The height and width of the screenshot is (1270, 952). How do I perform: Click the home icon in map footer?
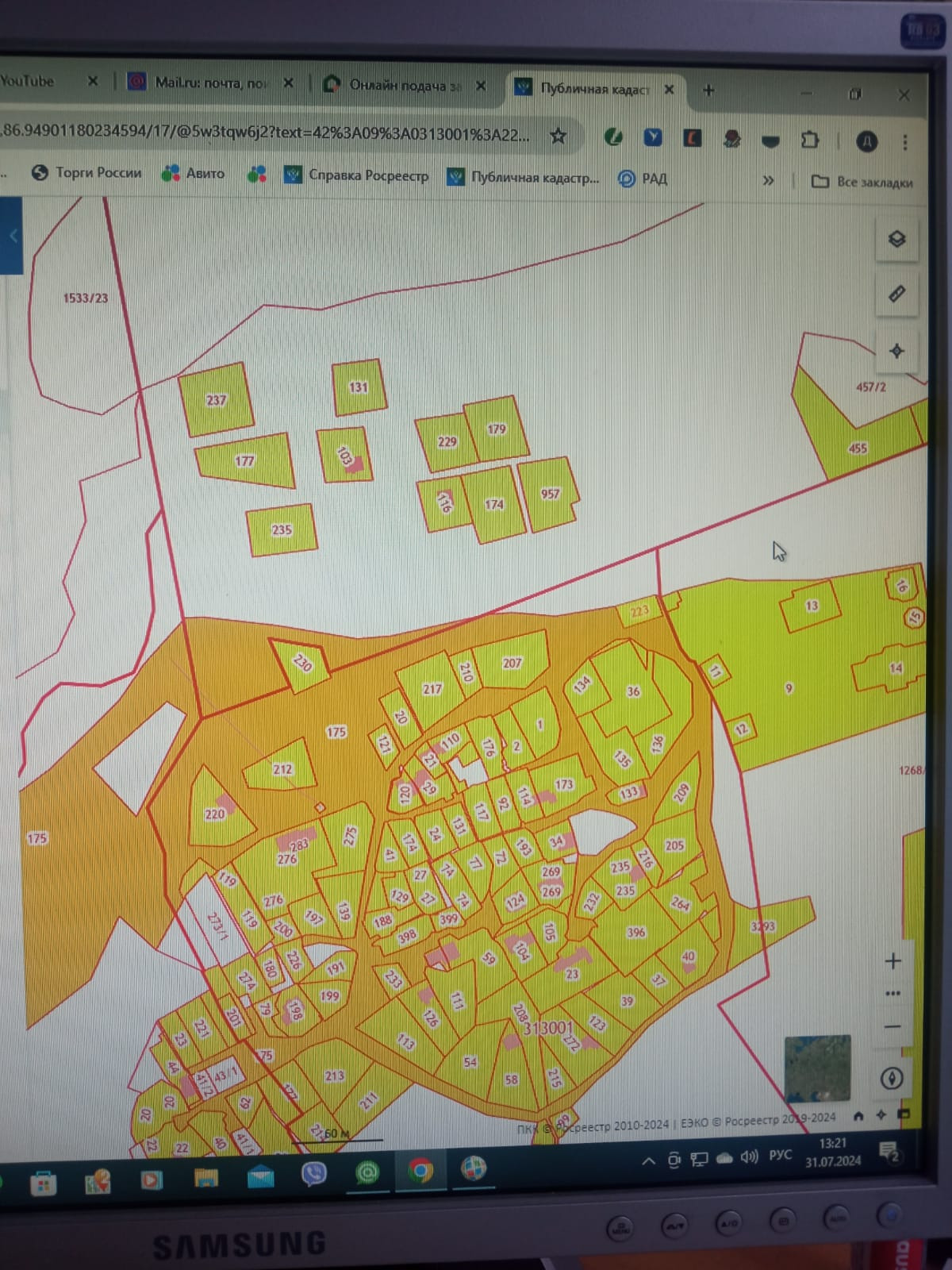858,1116
